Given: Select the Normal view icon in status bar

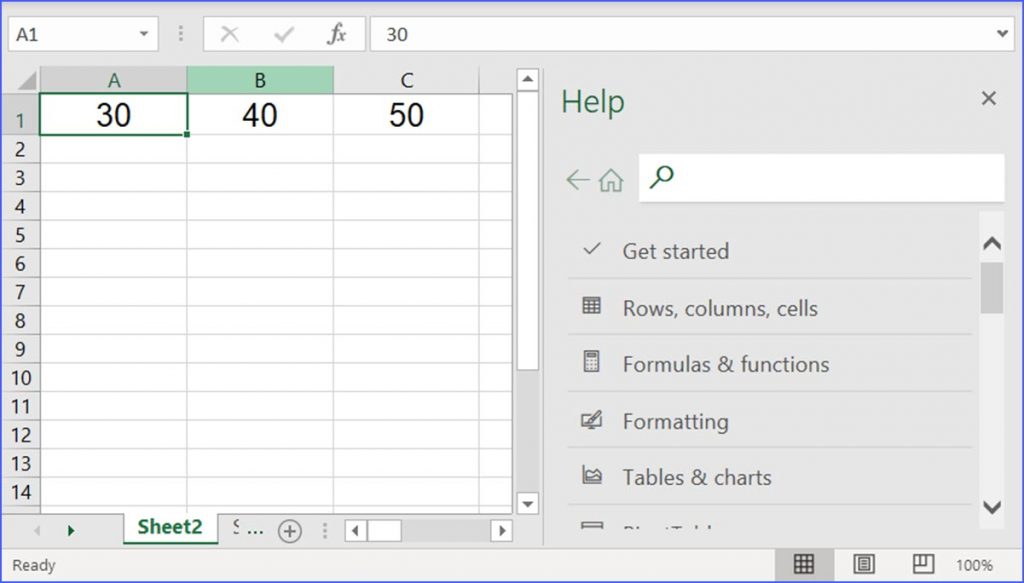Looking at the screenshot, I should (x=805, y=565).
